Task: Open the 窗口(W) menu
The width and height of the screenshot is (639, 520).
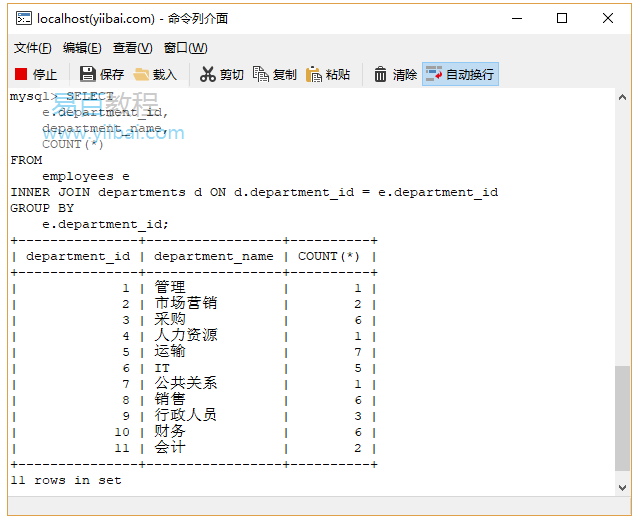Action: click(185, 48)
